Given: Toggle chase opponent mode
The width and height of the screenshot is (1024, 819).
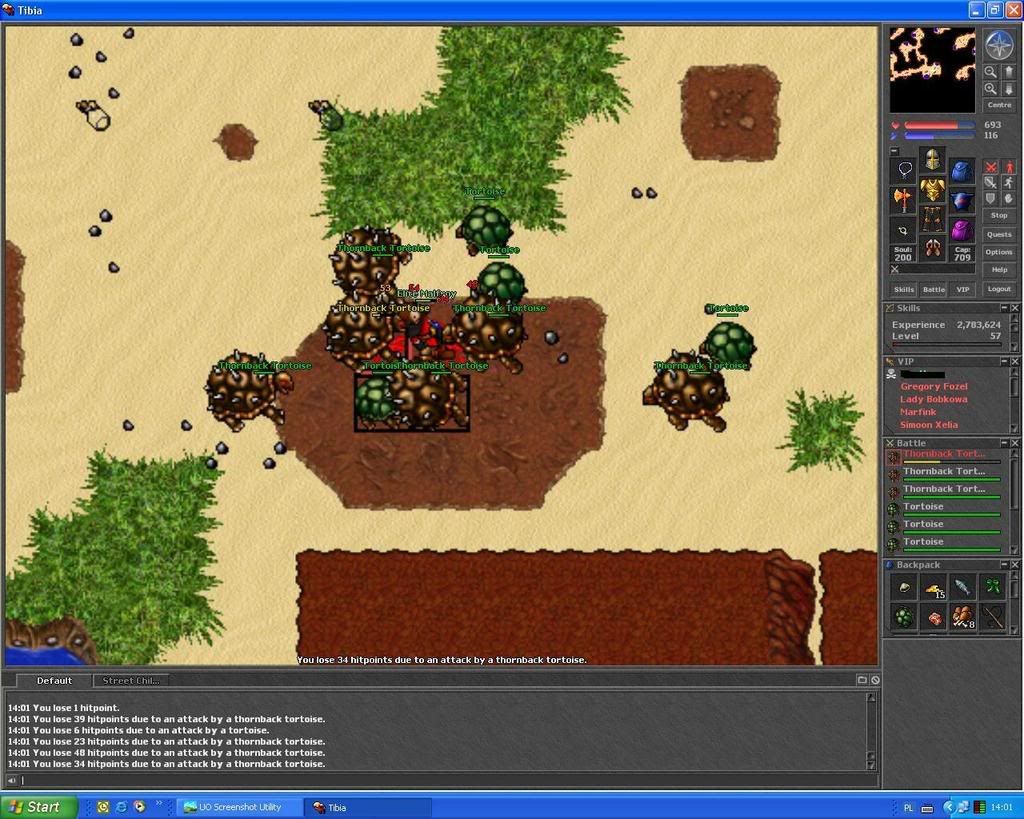Looking at the screenshot, I should (x=1009, y=182).
